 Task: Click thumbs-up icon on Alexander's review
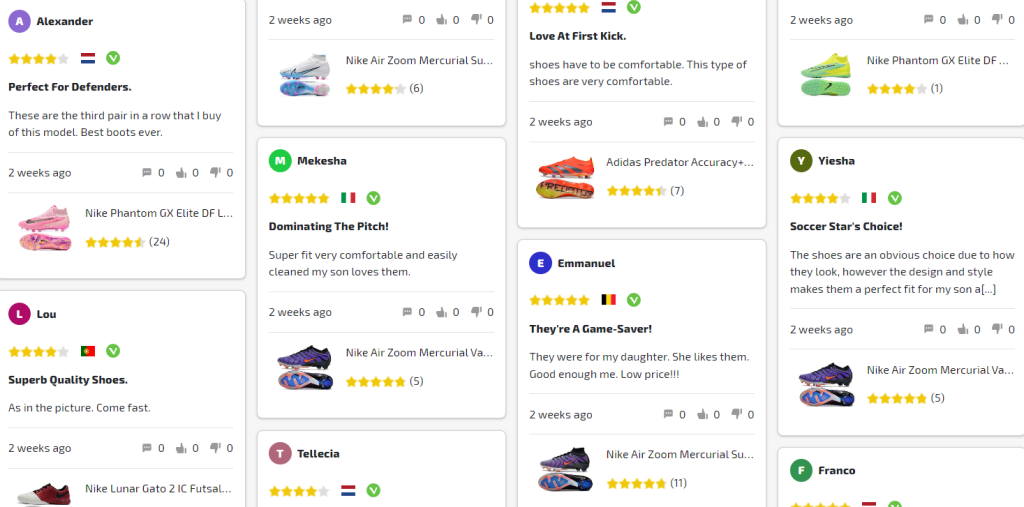[181, 172]
